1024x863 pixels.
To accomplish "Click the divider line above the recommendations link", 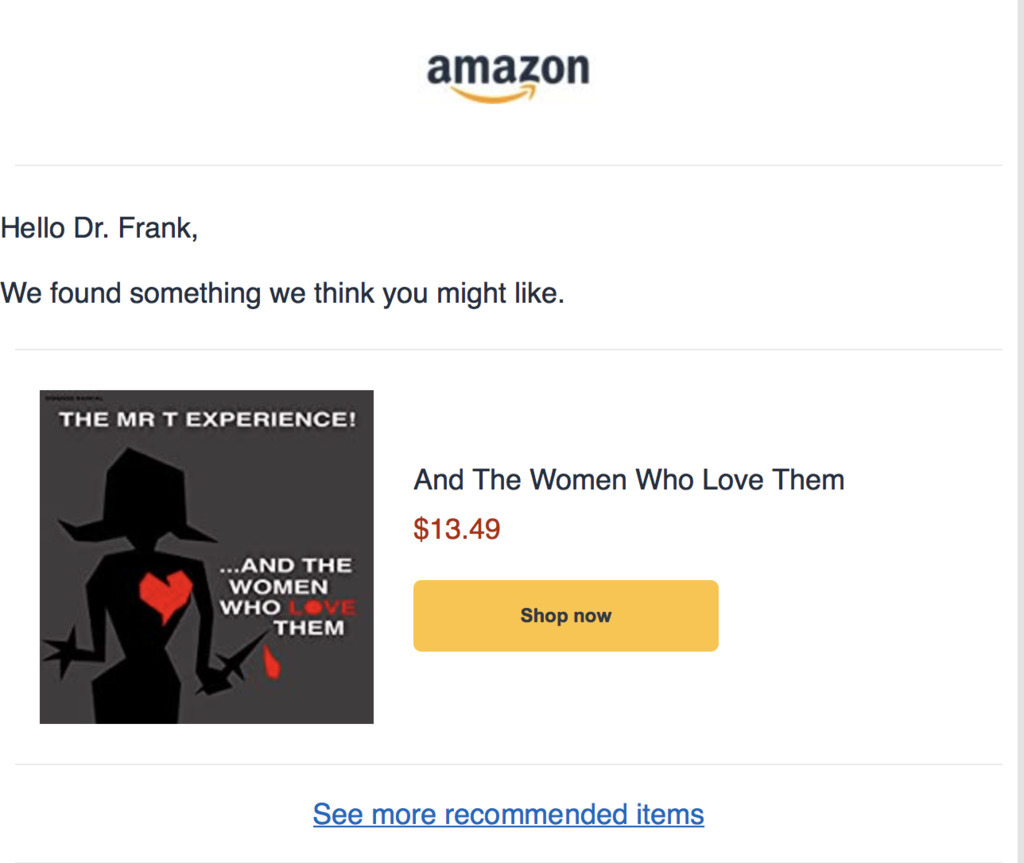I will (508, 765).
